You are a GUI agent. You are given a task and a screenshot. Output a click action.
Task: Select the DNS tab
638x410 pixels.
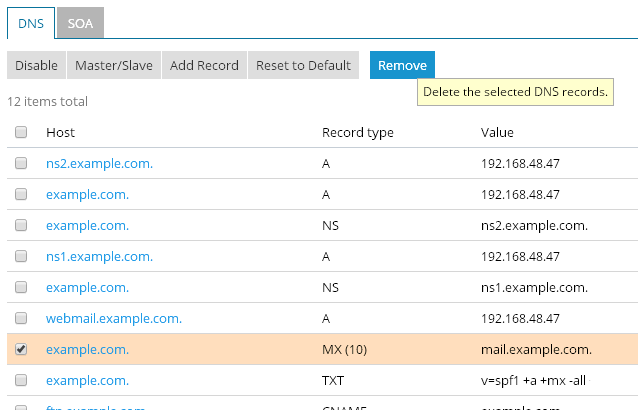30,21
